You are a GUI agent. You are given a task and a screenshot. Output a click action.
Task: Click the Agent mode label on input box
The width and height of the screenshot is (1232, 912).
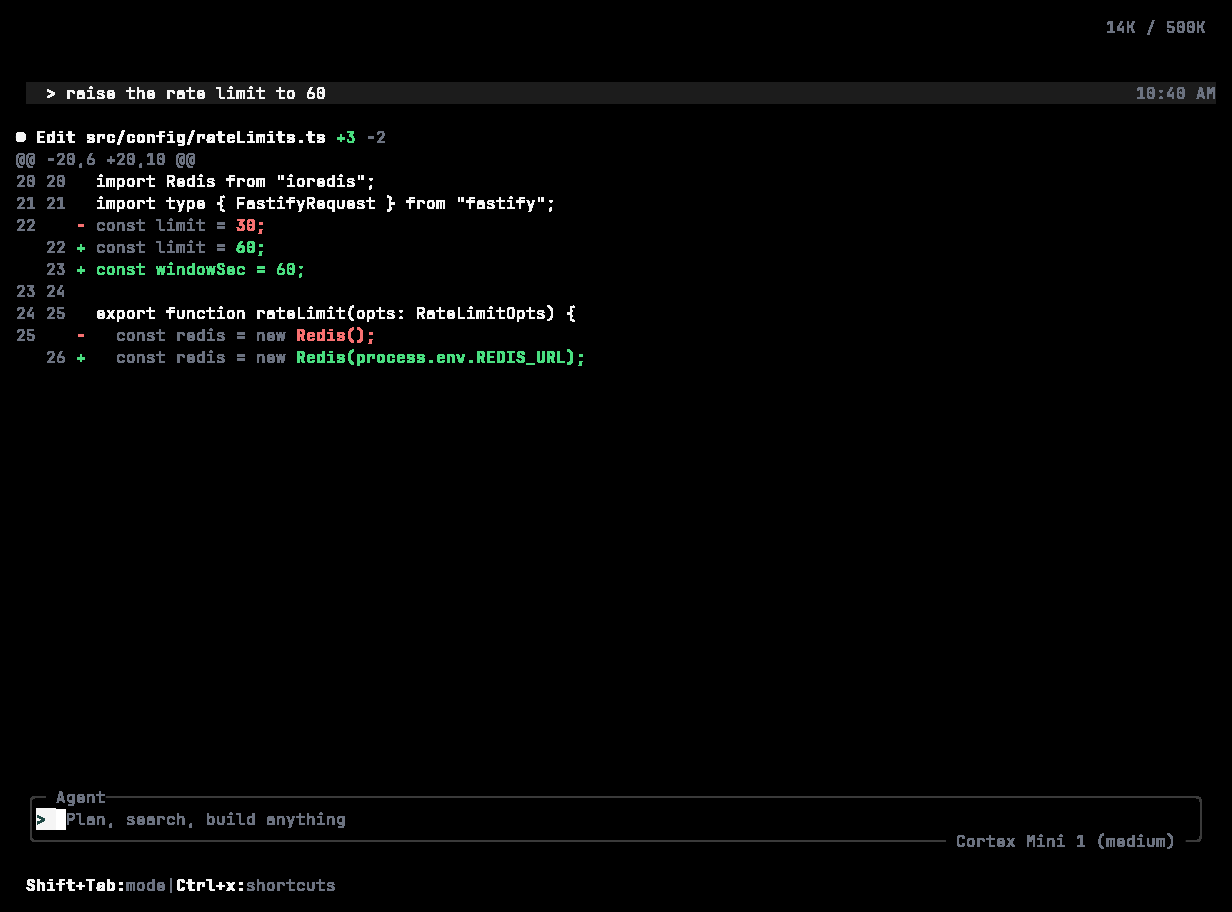tap(81, 797)
